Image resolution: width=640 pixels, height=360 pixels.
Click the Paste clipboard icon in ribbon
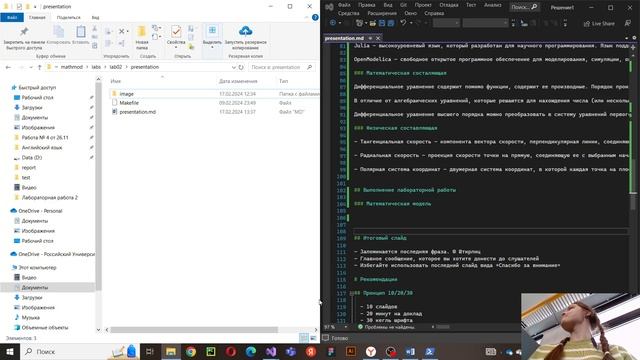pyautogui.click(x=81, y=31)
